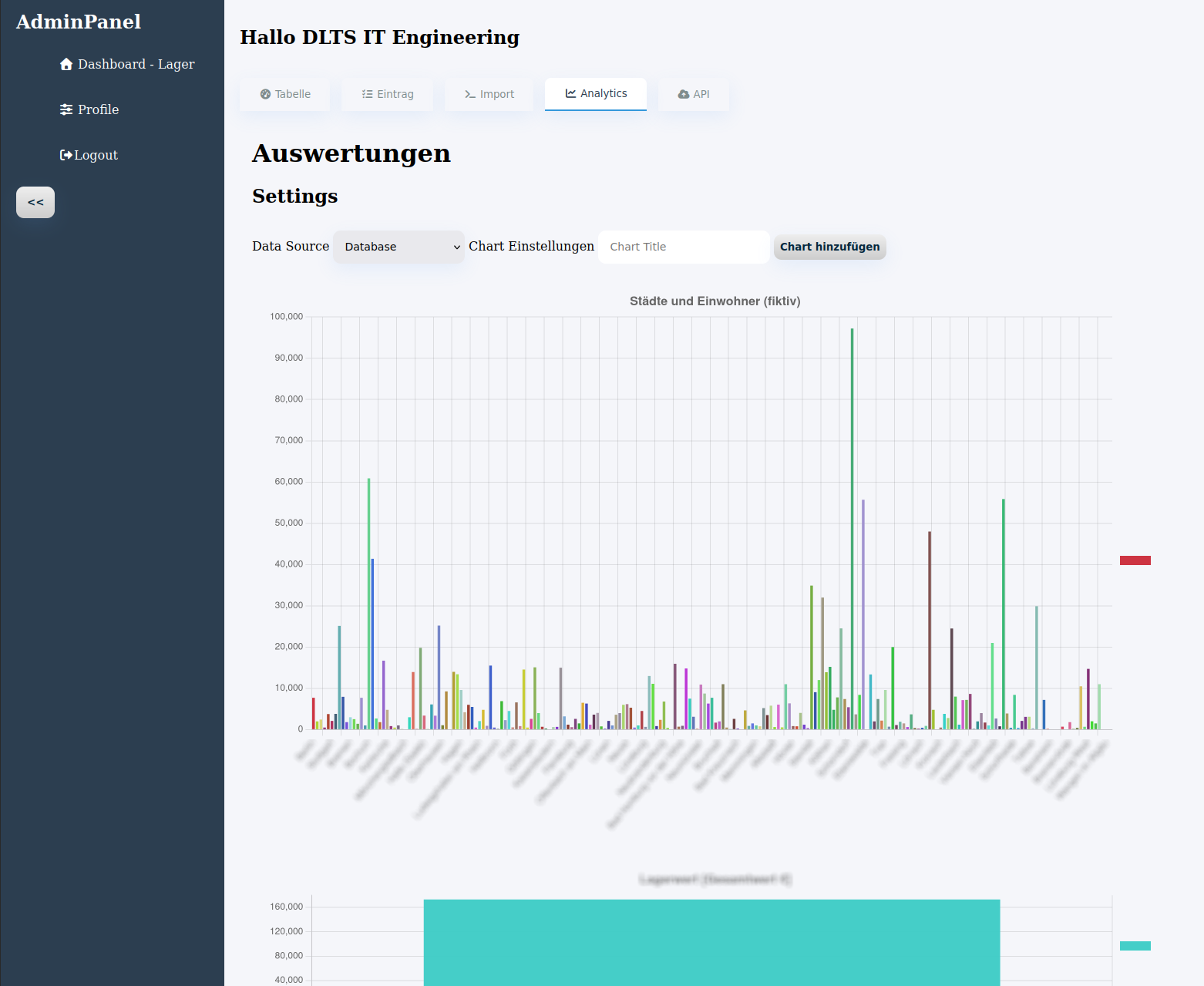The width and height of the screenshot is (1204, 986).
Task: Click the chart title 'Städte und Einwohner (fiktiv)'
Action: pyautogui.click(x=715, y=301)
